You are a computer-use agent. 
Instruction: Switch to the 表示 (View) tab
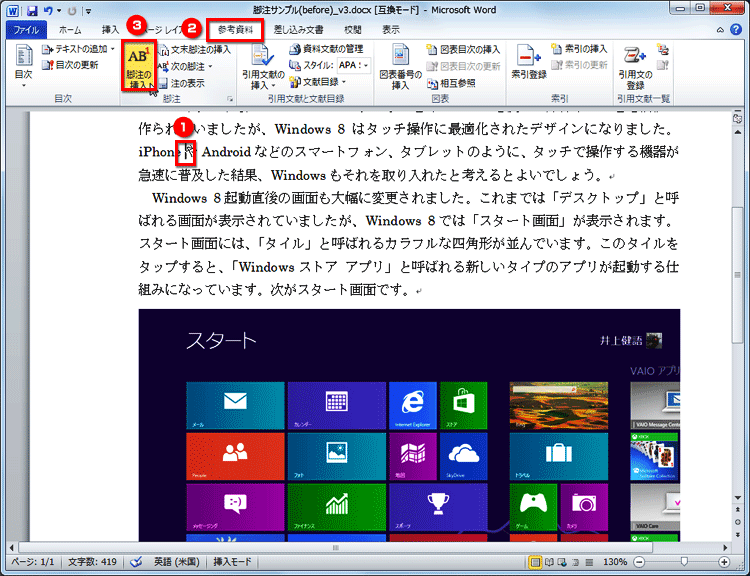(391, 30)
